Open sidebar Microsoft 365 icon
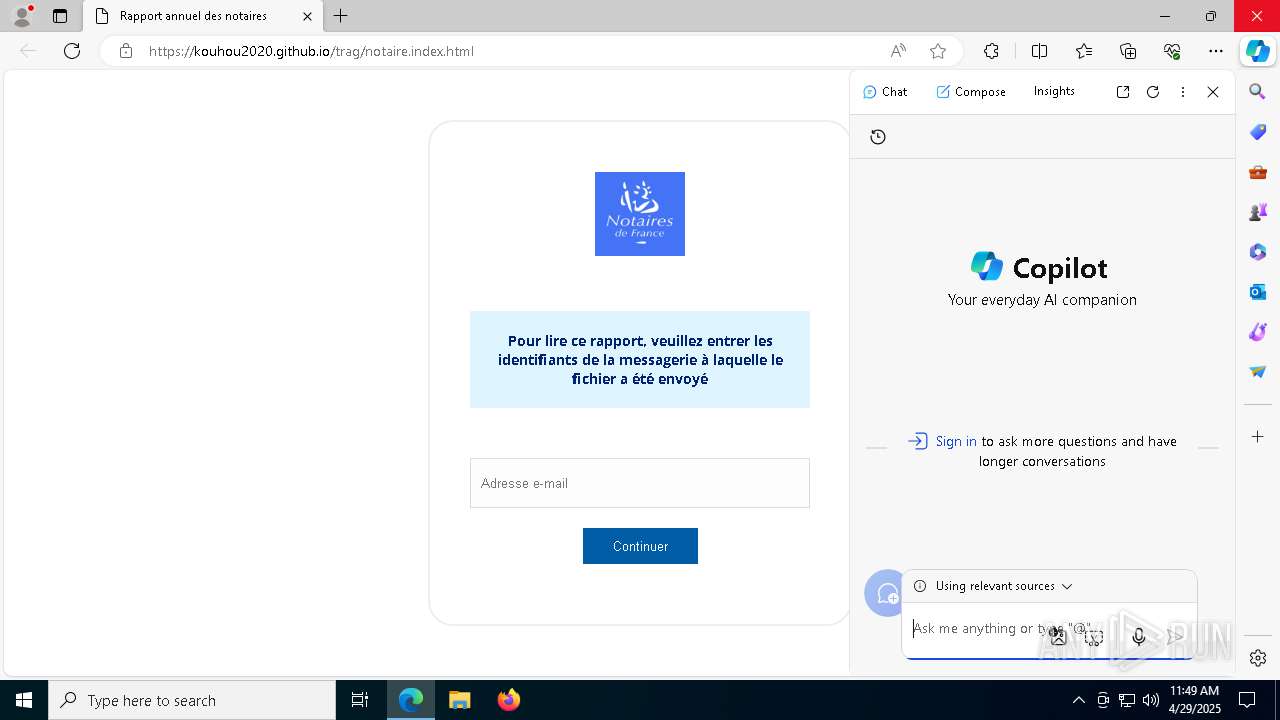 click(x=1258, y=252)
